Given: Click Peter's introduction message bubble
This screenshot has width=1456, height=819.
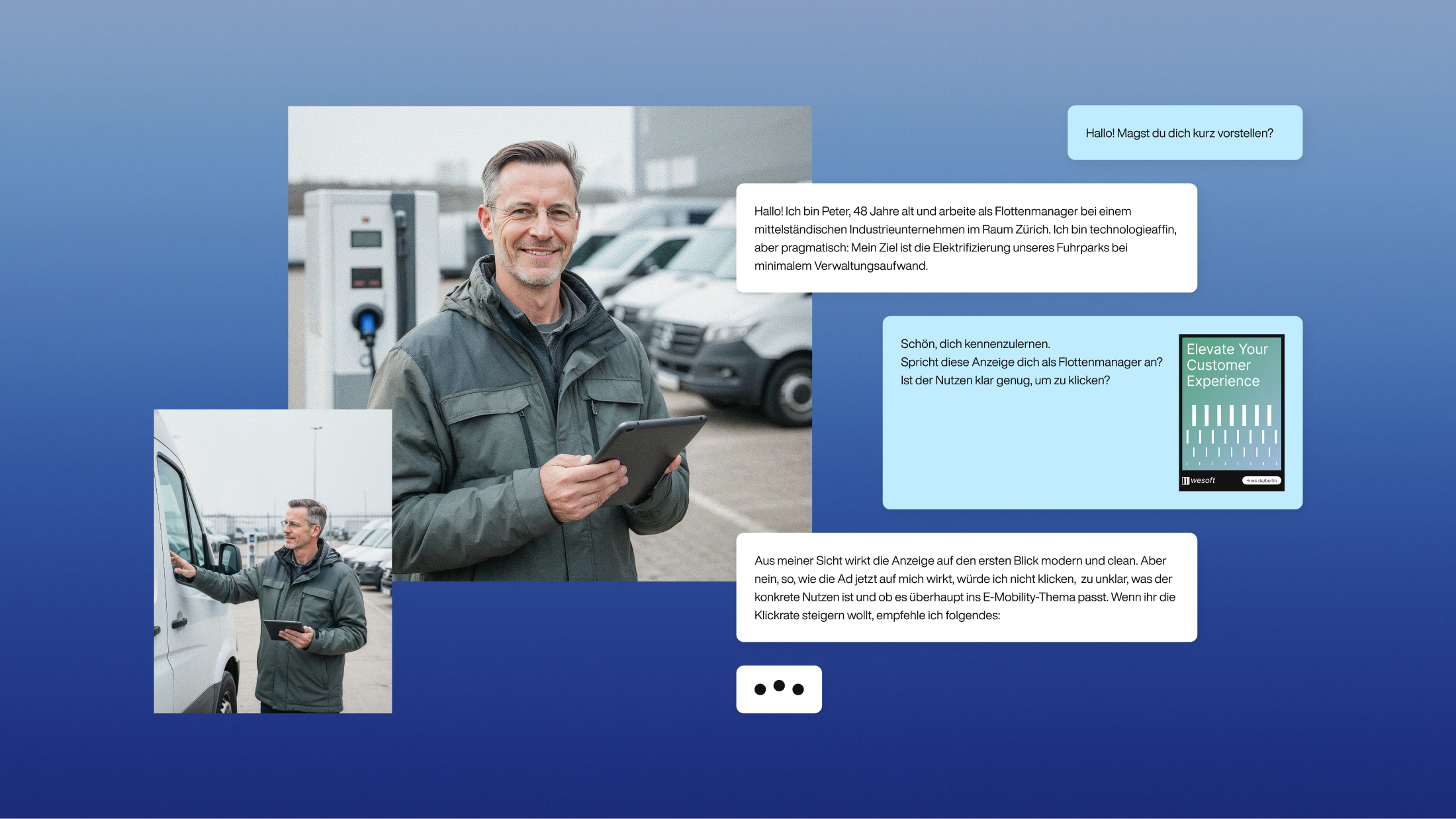Looking at the screenshot, I should pyautogui.click(x=966, y=238).
